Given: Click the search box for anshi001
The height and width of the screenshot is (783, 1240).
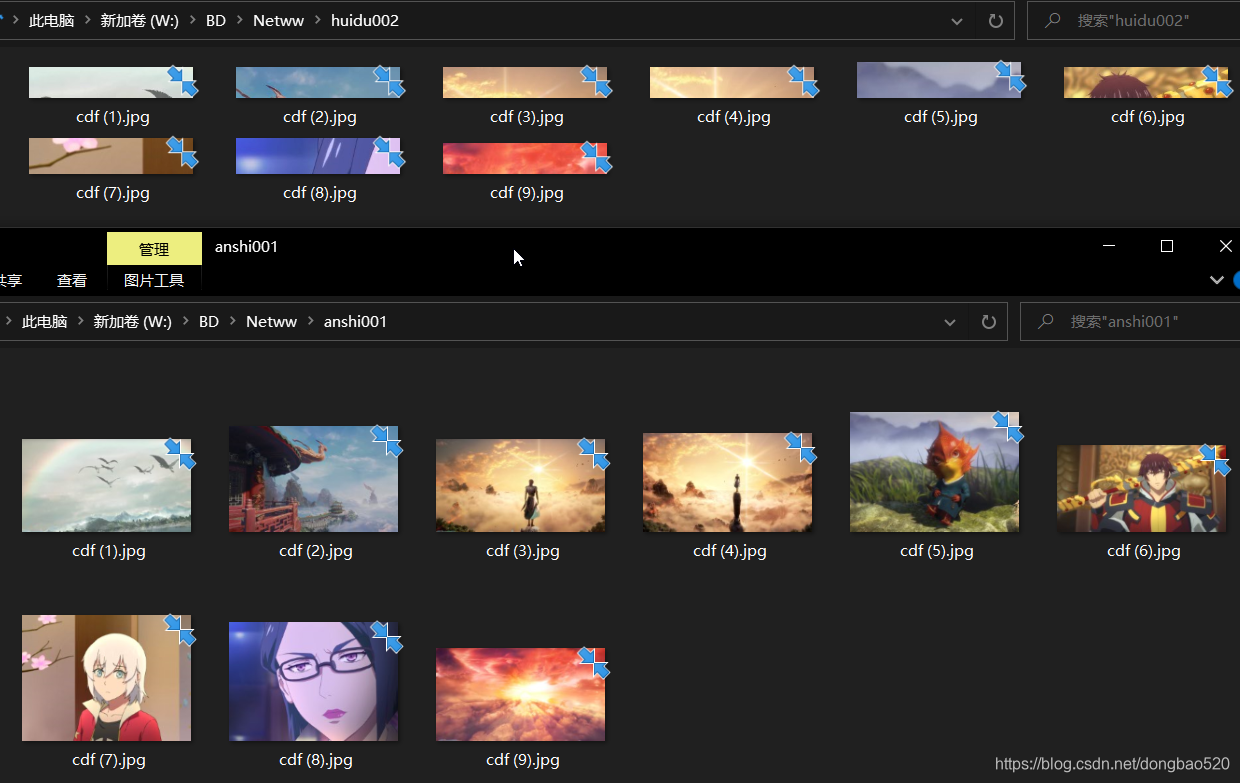Looking at the screenshot, I should 1130,321.
